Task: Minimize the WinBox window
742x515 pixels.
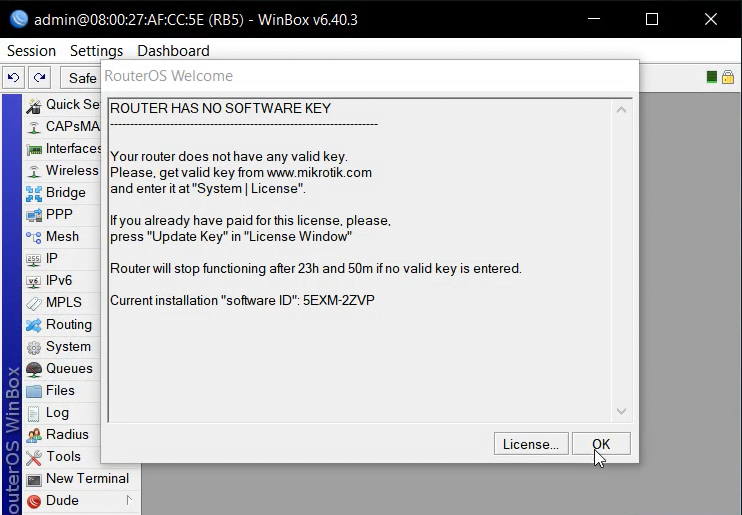Action: pos(594,19)
